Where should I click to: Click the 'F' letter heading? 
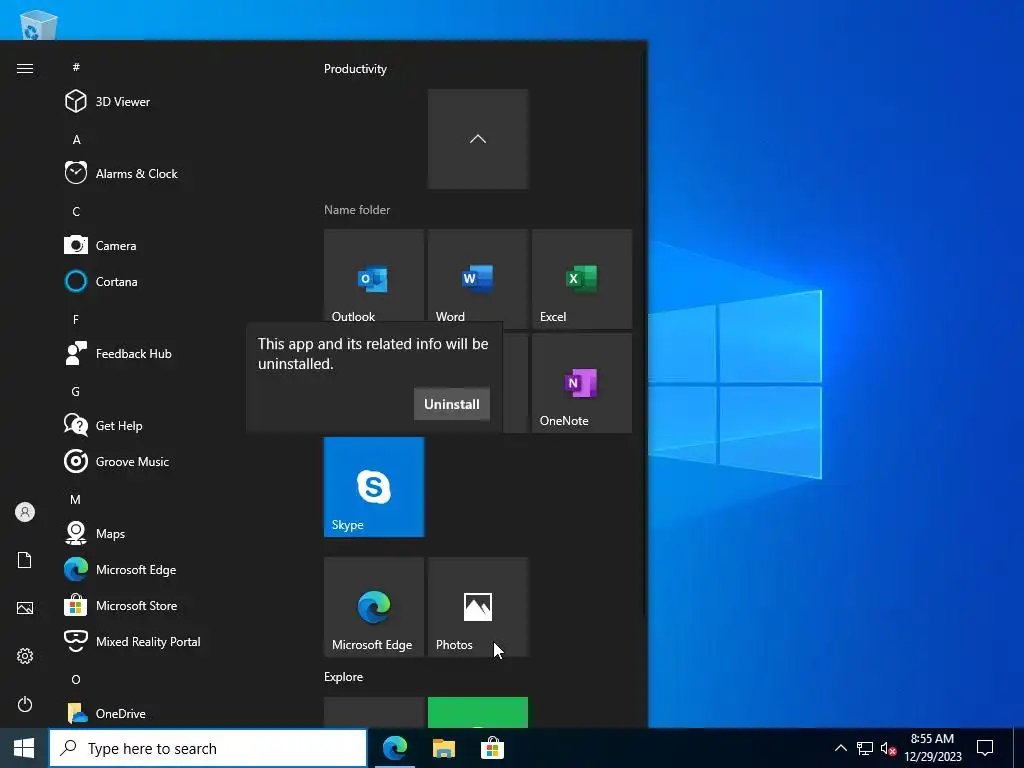tap(76, 319)
